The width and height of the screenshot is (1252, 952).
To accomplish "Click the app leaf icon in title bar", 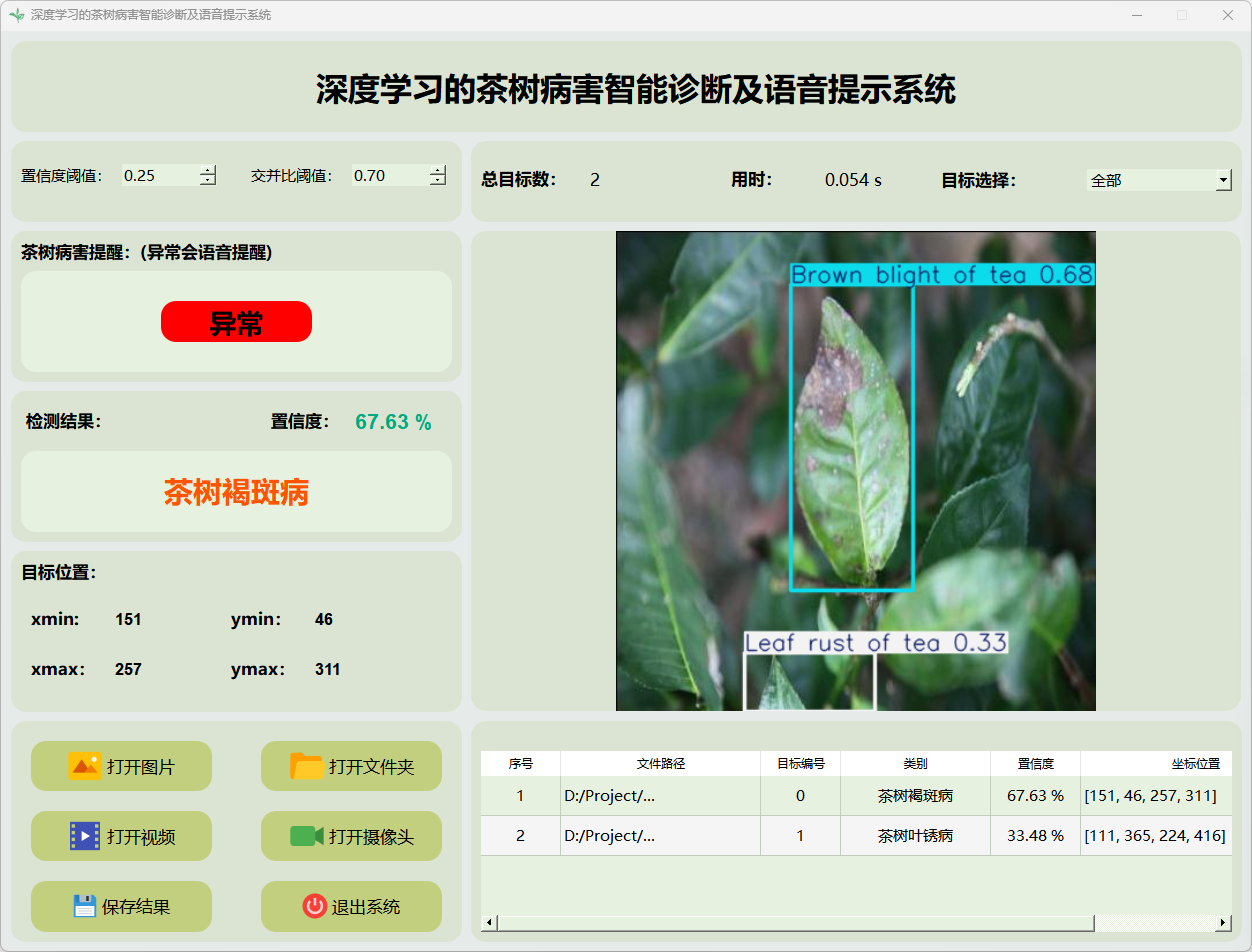I will [x=16, y=15].
